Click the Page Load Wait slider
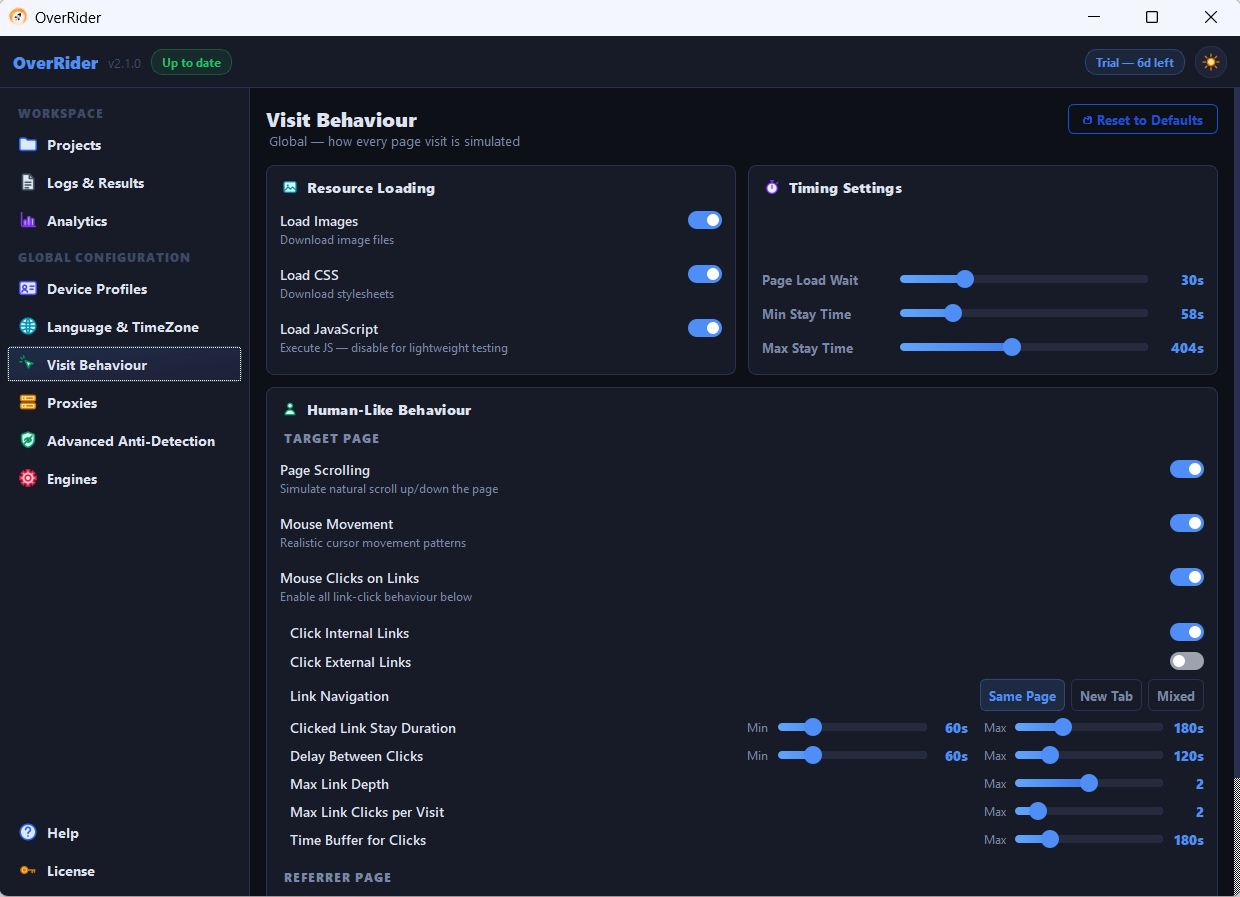 [x=1024, y=280]
